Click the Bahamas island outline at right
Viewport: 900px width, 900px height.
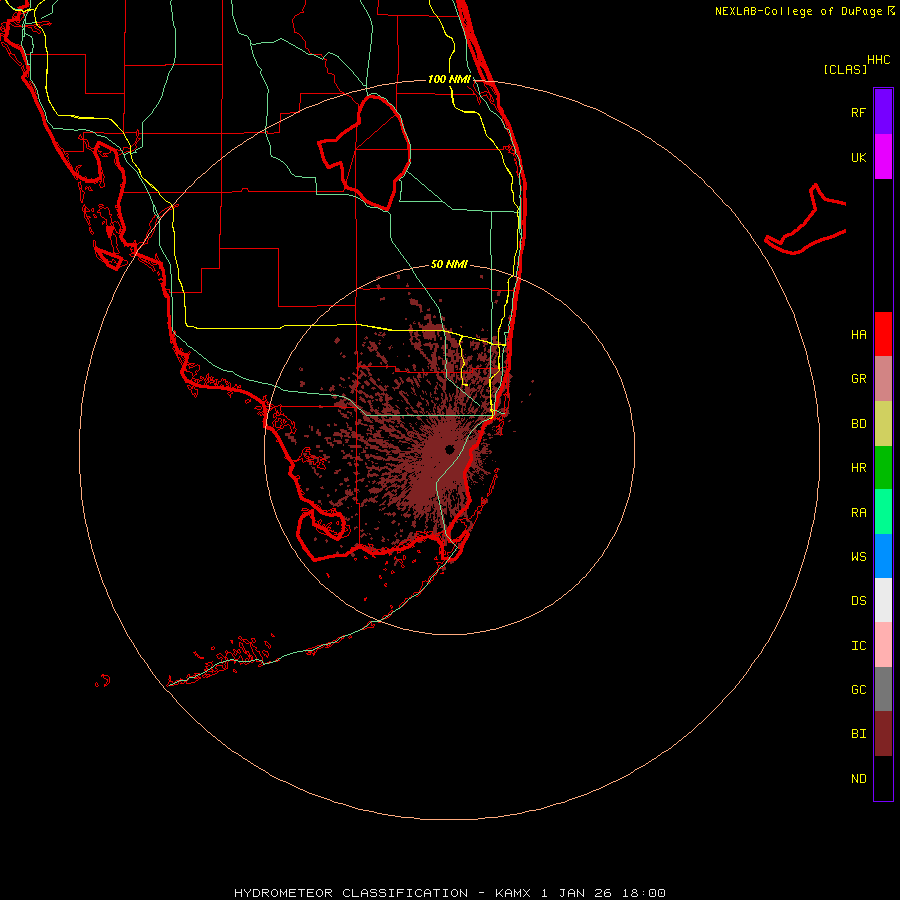[x=806, y=221]
